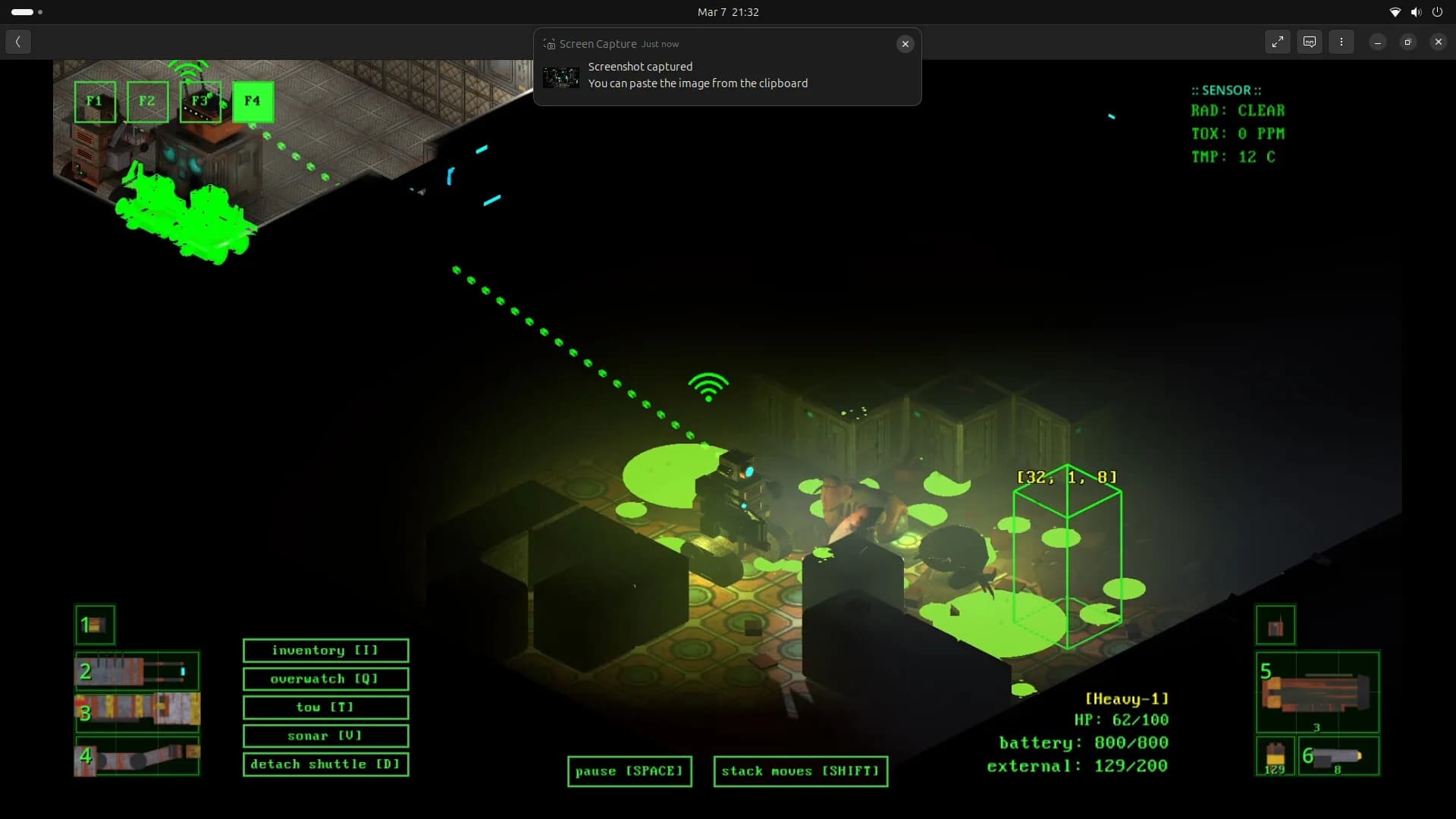Activate overwatch [Q] mode

[x=325, y=679]
